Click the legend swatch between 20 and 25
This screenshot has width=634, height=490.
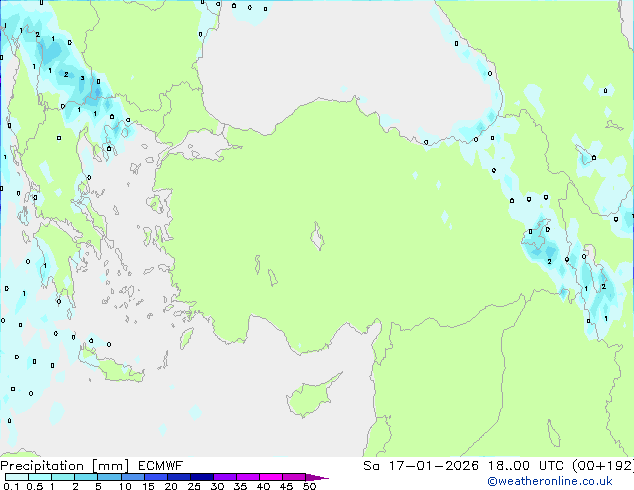click(x=179, y=477)
